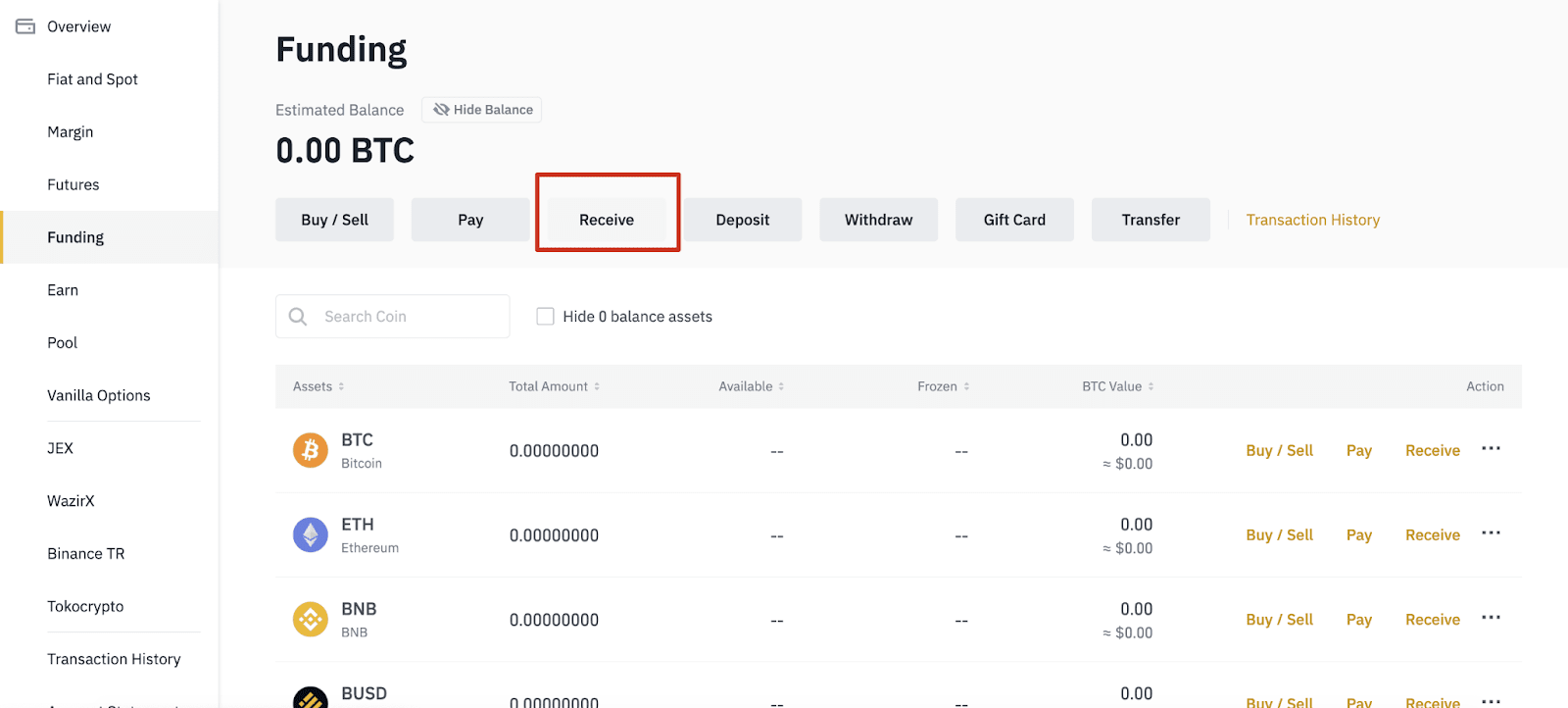
Task: Click the Transfer button
Action: (1151, 220)
